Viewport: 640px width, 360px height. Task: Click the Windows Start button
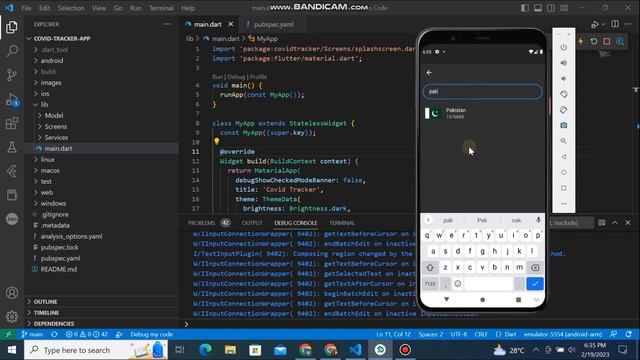pyautogui.click(x=12, y=350)
